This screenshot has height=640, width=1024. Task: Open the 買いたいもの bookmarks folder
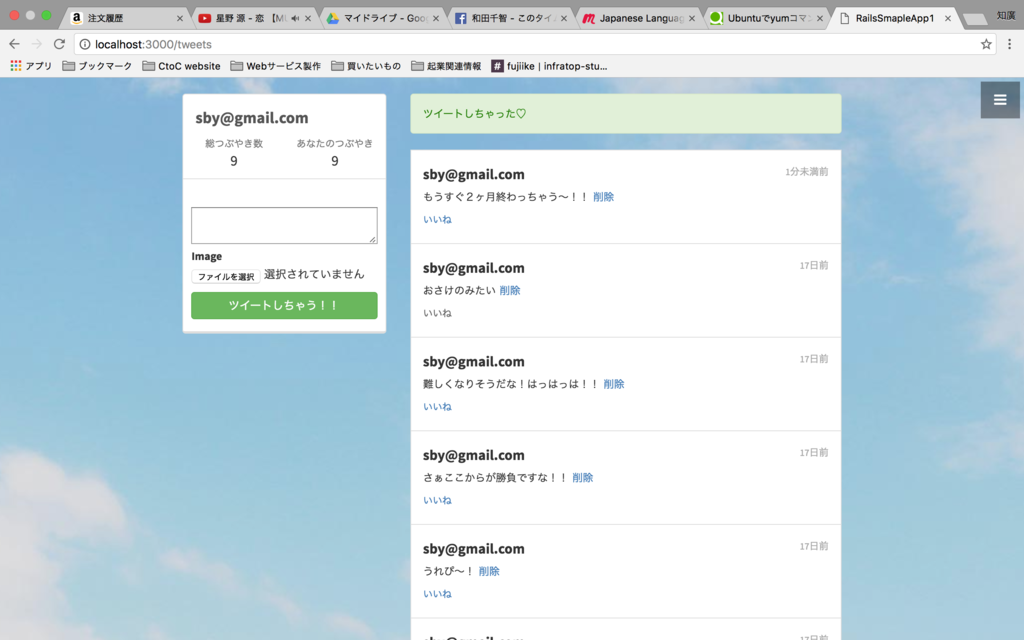(x=366, y=66)
